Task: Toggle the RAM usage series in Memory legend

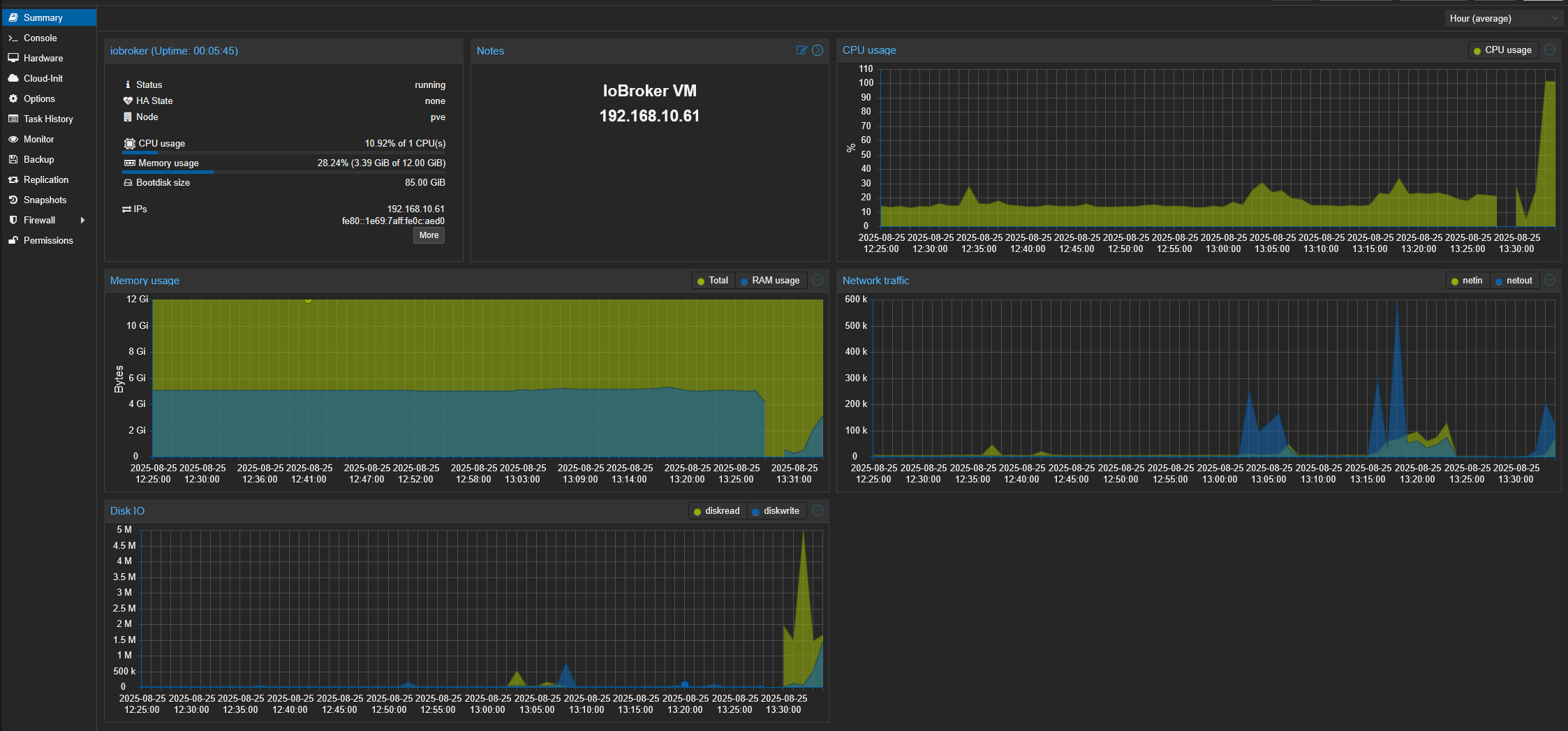Action: 770,281
